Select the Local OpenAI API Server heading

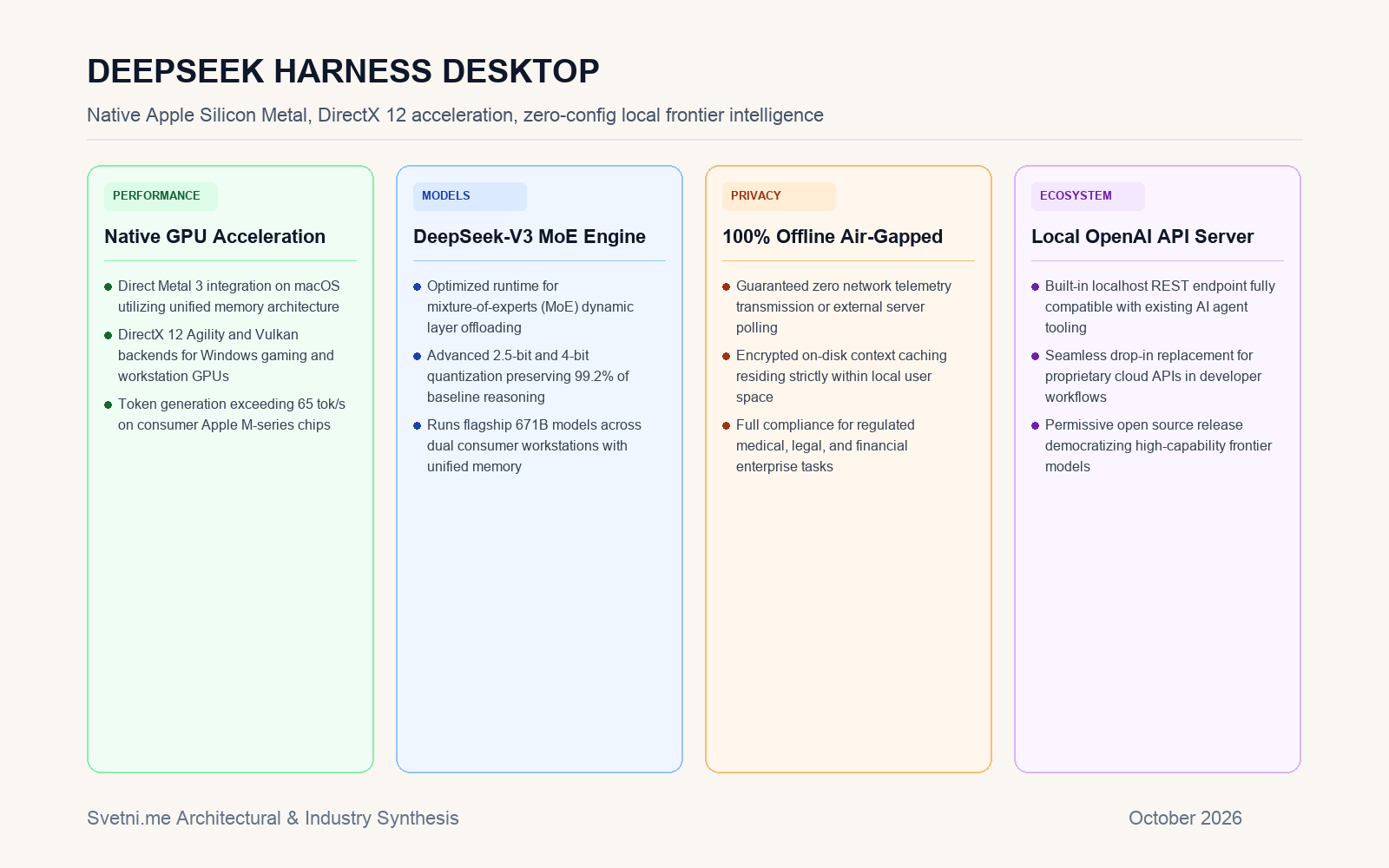point(1142,237)
